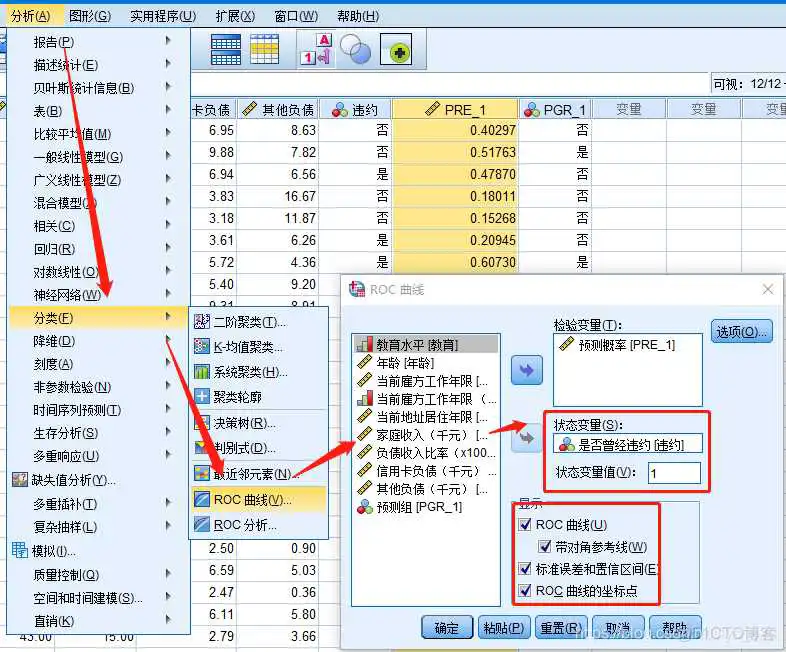Click the 是否曾经违约 [违约] state variable field
This screenshot has width=786, height=652.
click(628, 444)
